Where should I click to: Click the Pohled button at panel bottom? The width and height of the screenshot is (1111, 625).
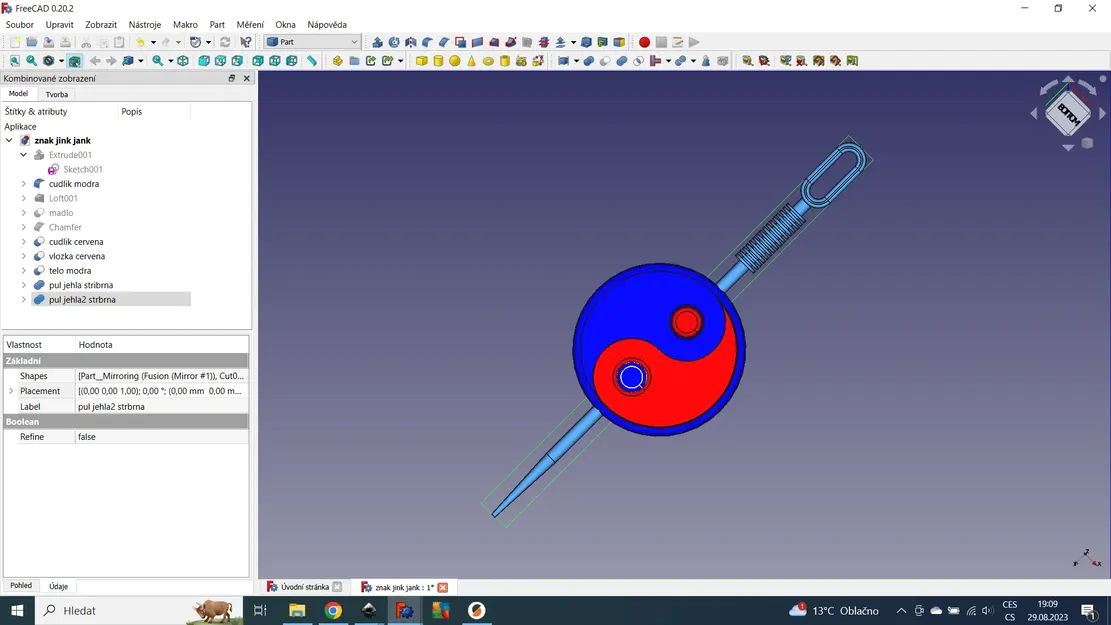coord(20,585)
